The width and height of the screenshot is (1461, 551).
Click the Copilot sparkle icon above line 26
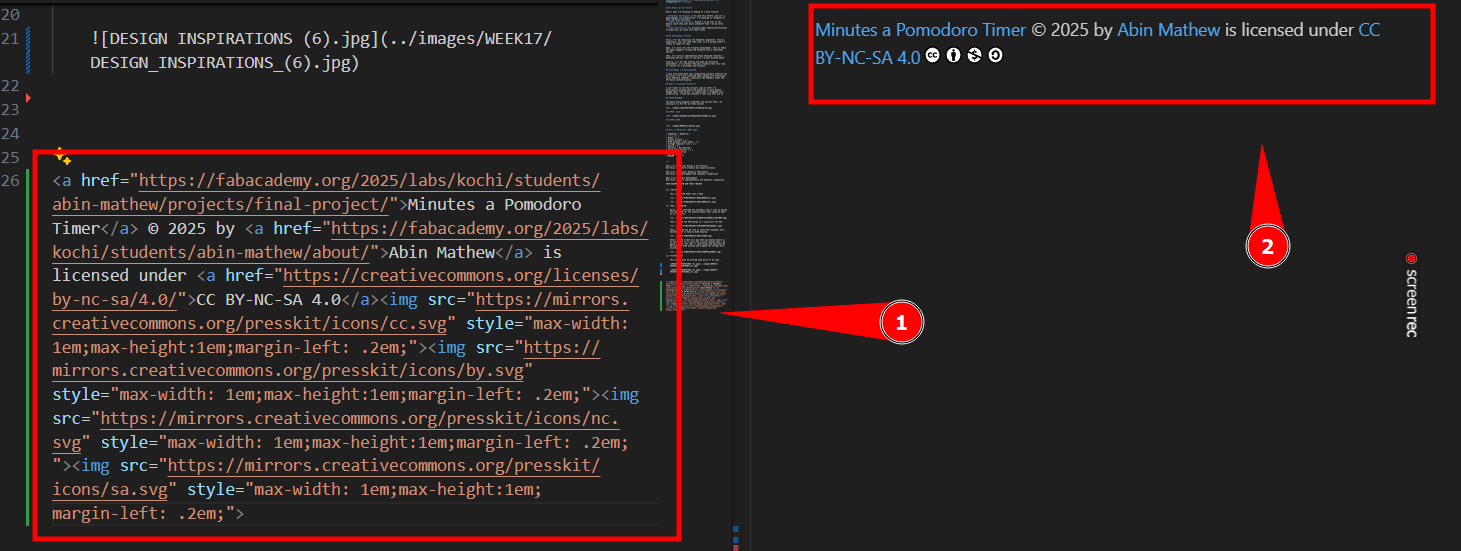pos(62,156)
